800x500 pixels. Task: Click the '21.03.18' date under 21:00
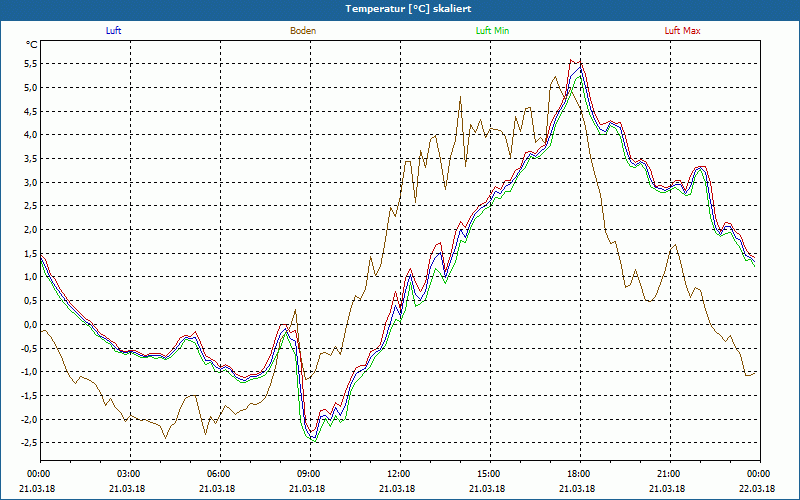pos(667,488)
